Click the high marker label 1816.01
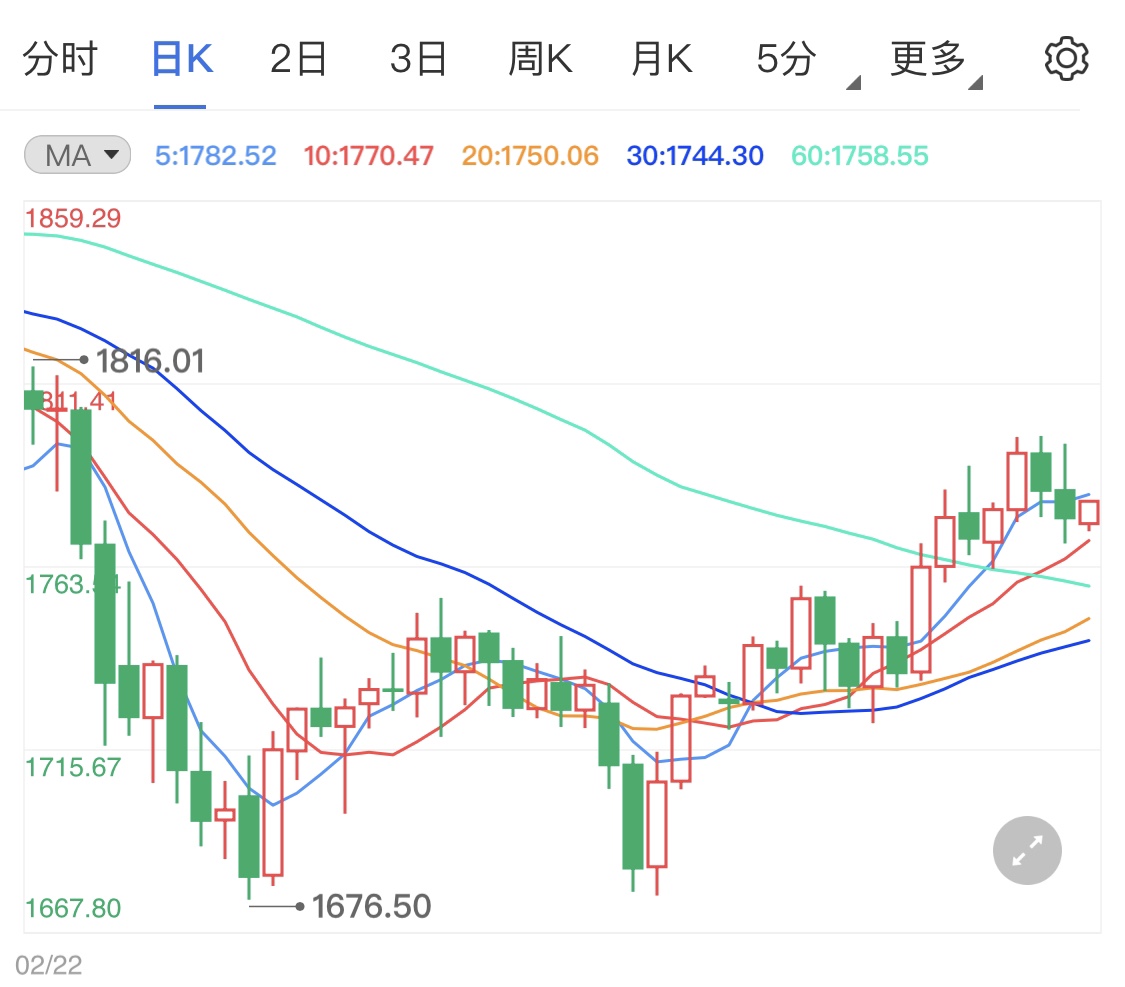Screen dimensions: 1125x987 [151, 361]
